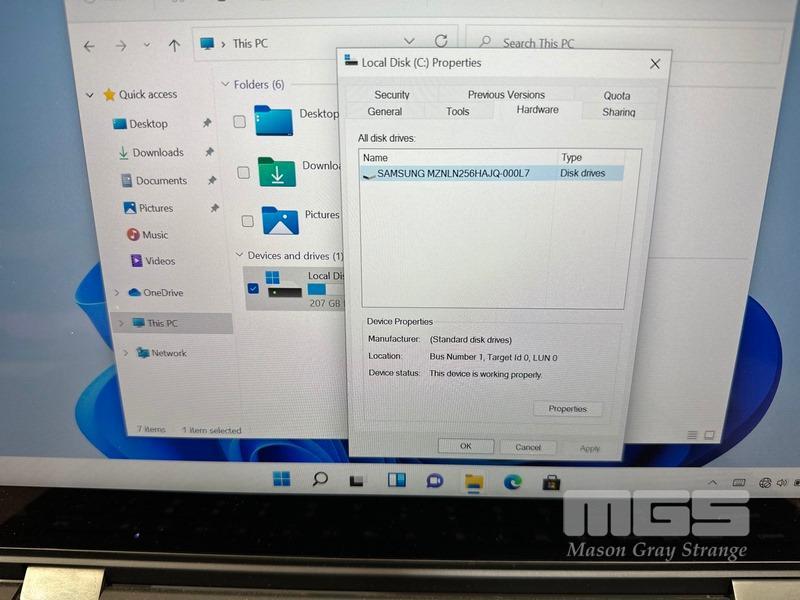Toggle the Desktop folder checkbox
This screenshot has width=800, height=600.
240,122
